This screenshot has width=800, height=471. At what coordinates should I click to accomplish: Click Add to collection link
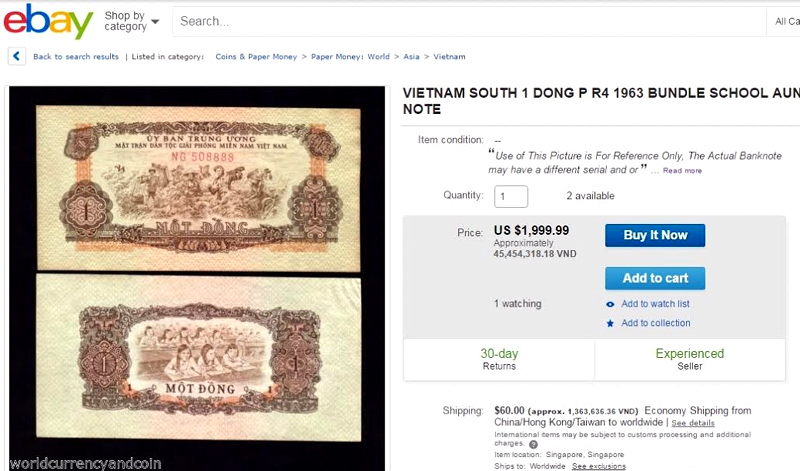655,323
